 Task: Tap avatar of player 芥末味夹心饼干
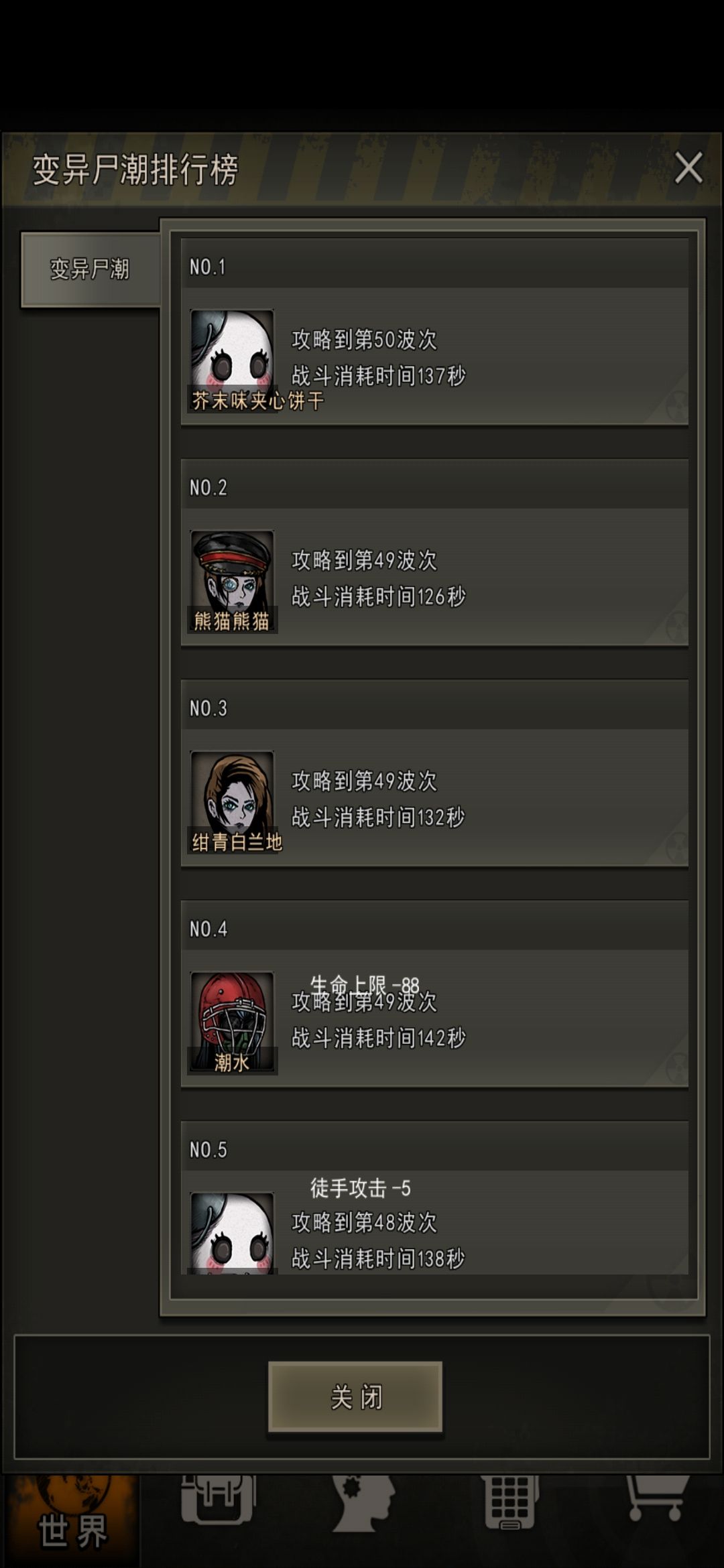click(232, 360)
